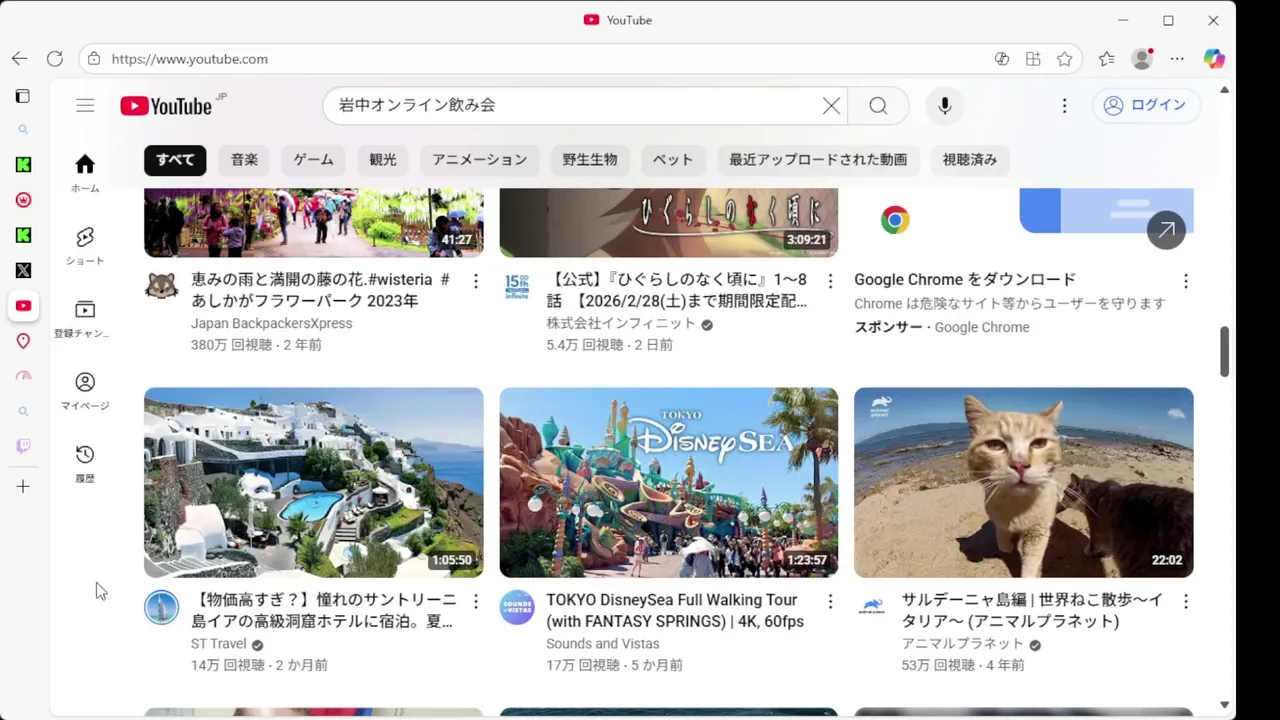Add this page to favorites with the star icon

[1065, 59]
